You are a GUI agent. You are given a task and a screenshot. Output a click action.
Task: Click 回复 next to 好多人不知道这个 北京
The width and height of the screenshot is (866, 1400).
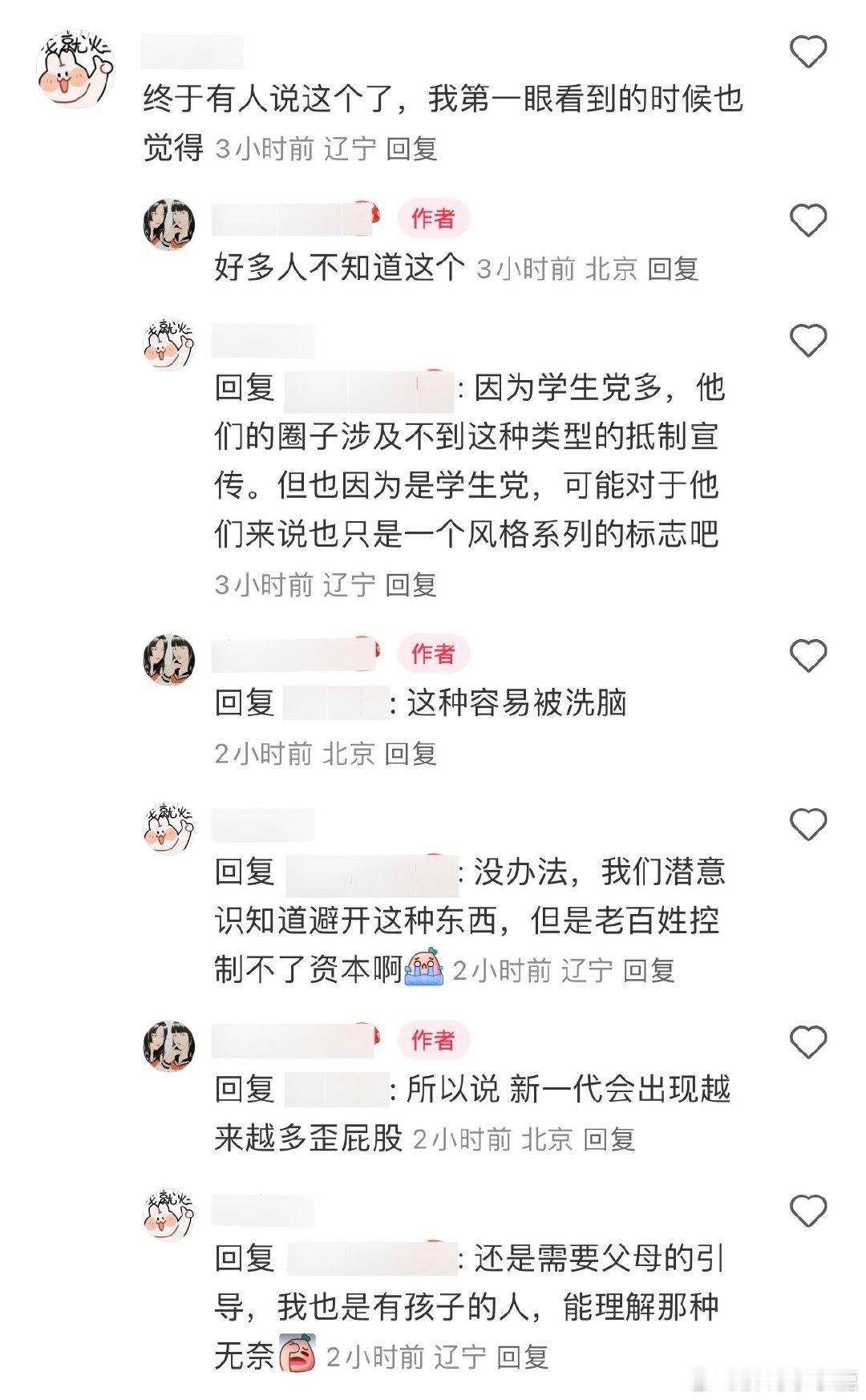pos(673,269)
